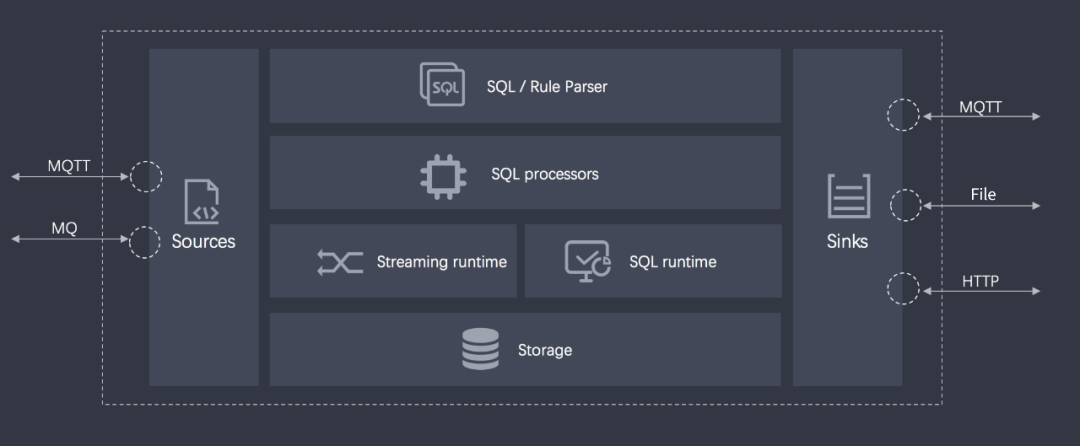This screenshot has width=1080, height=446.
Task: Select the File sink connector circle
Action: [x=904, y=205]
